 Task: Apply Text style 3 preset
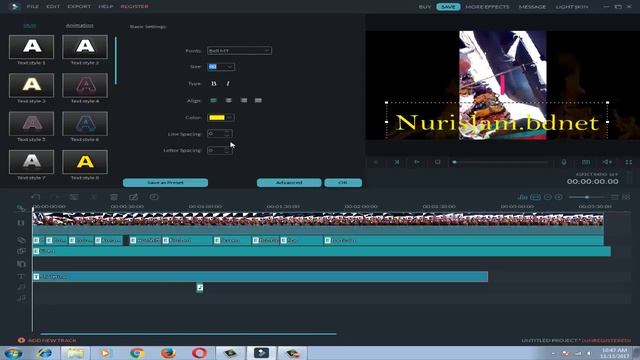(x=31, y=85)
